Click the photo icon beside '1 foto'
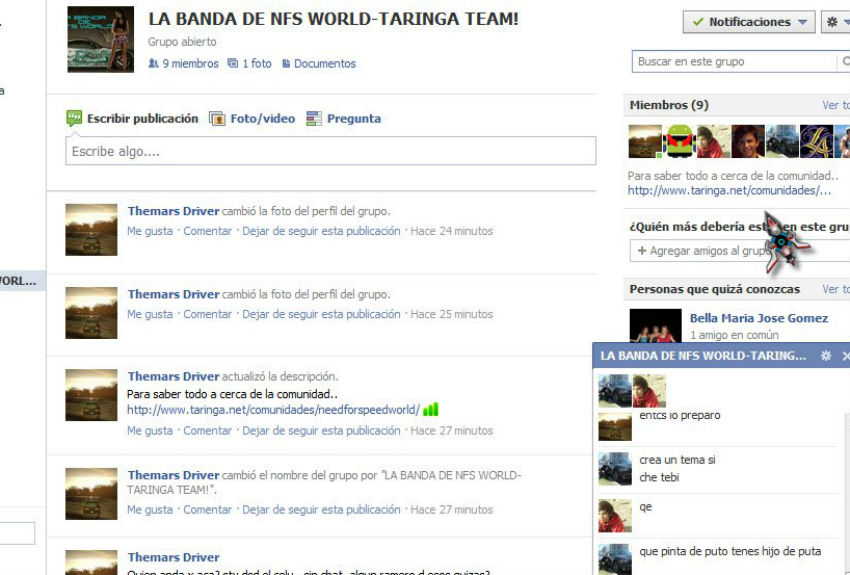Screen dimensions: 850x575 pos(233,63)
